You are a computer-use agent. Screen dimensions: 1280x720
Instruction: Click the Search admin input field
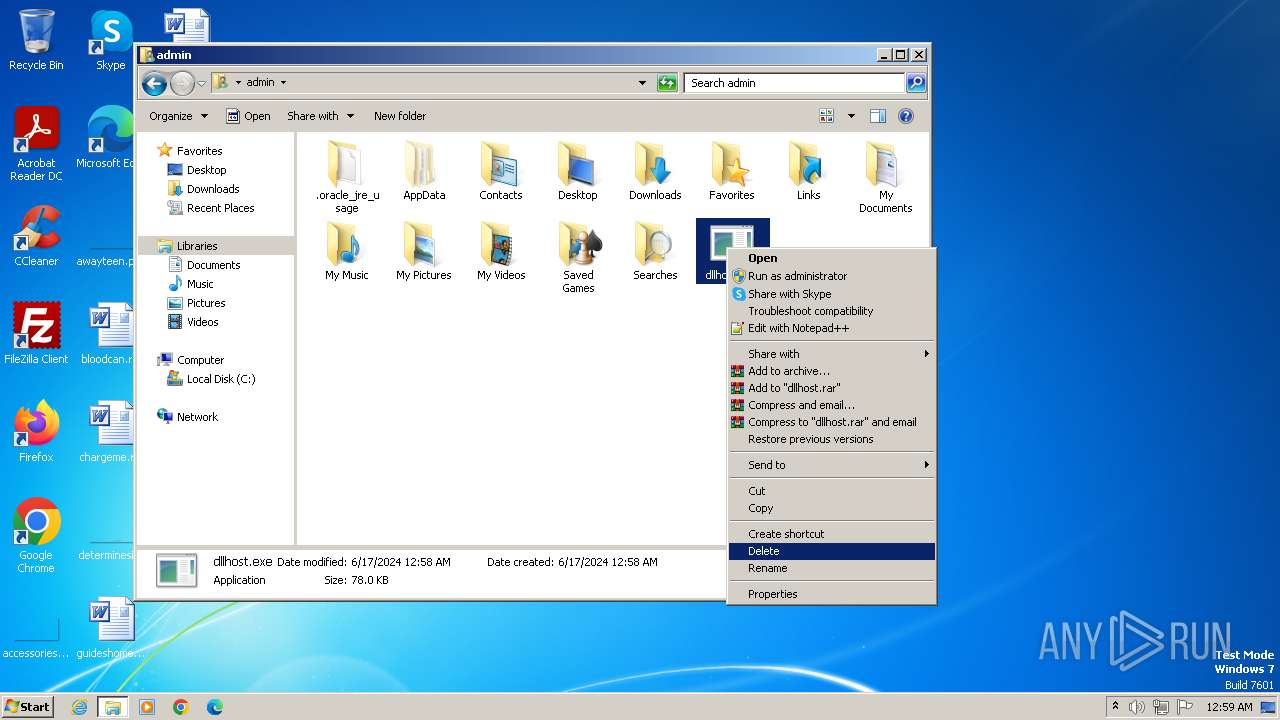795,83
